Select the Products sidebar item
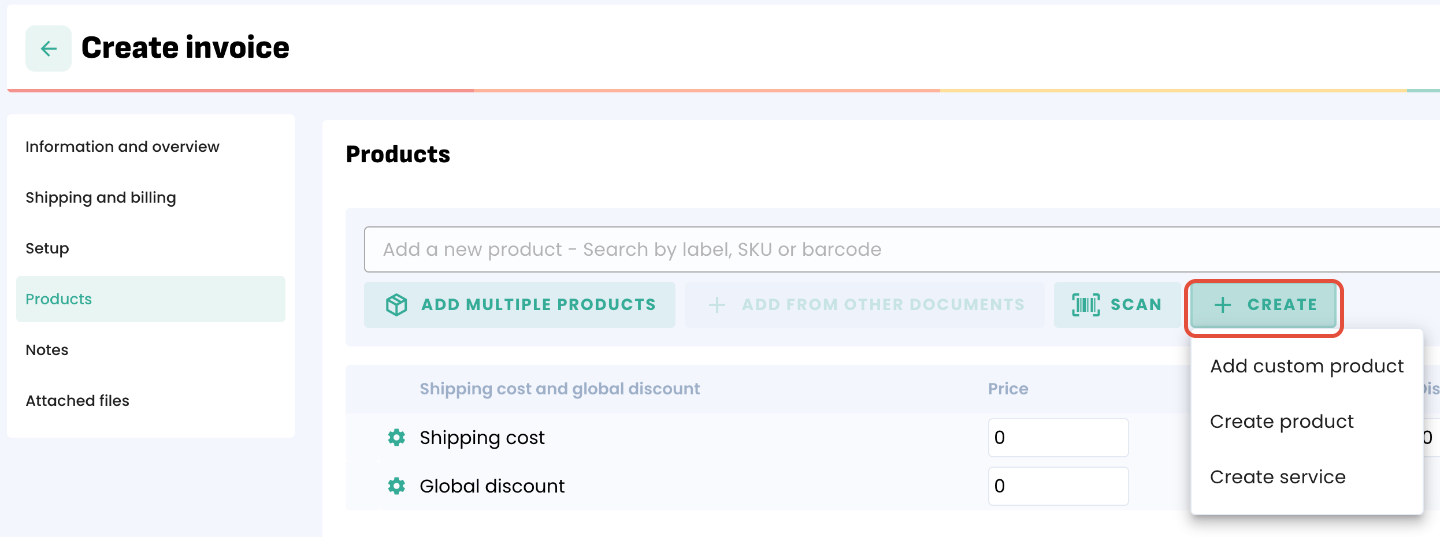The image size is (1440, 537). 58,299
